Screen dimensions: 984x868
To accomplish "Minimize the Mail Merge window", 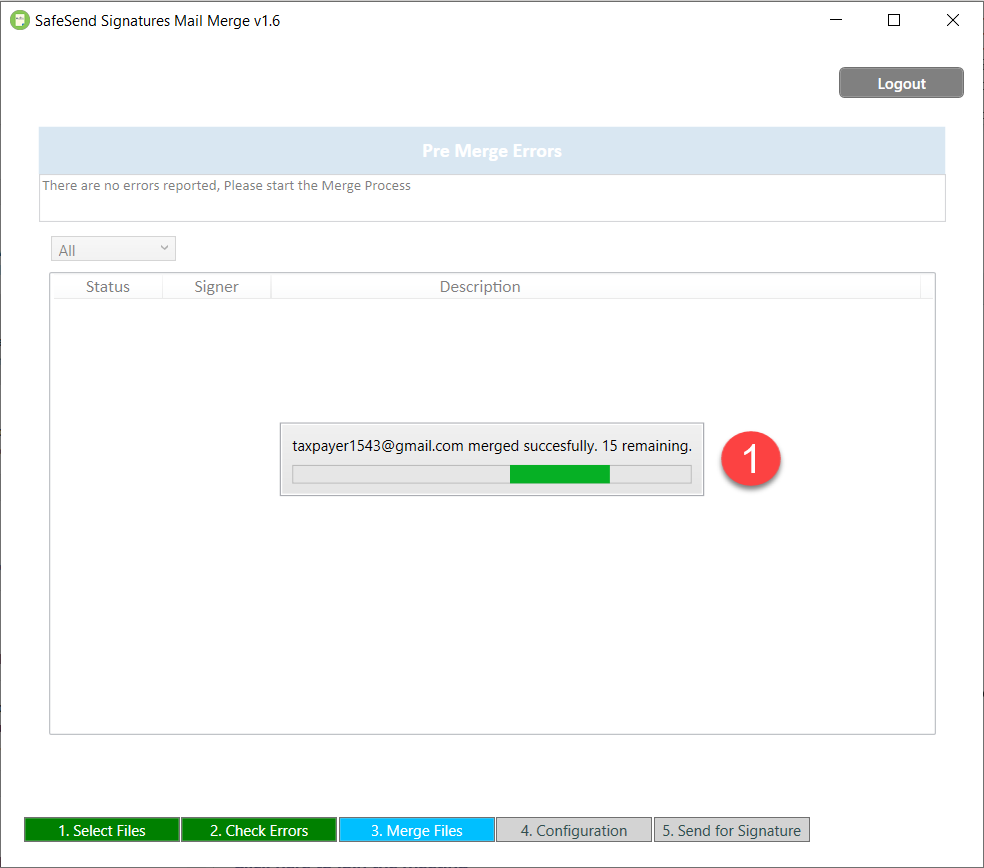I will pyautogui.click(x=836, y=20).
